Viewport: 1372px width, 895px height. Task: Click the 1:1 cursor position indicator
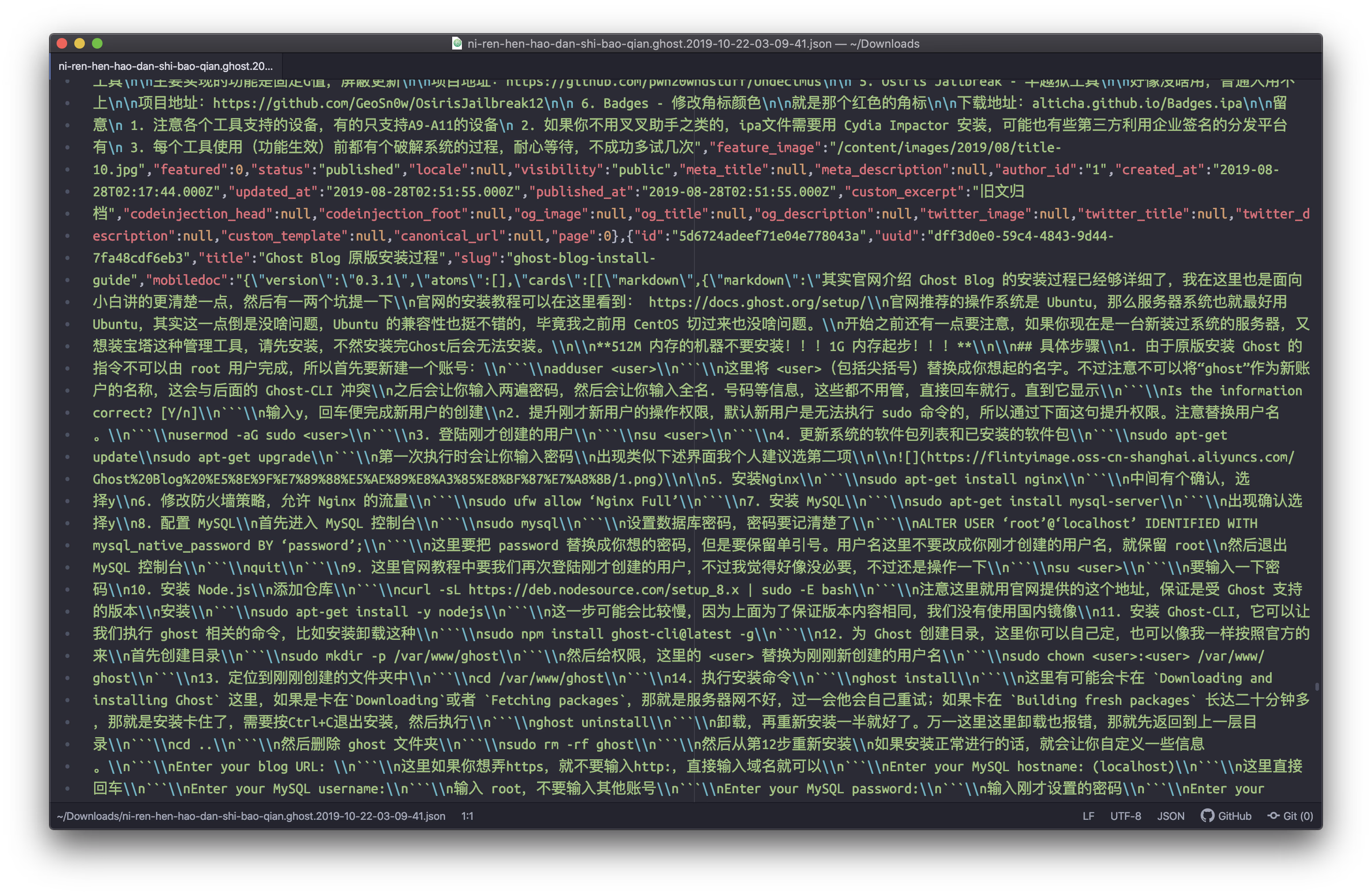pyautogui.click(x=467, y=815)
